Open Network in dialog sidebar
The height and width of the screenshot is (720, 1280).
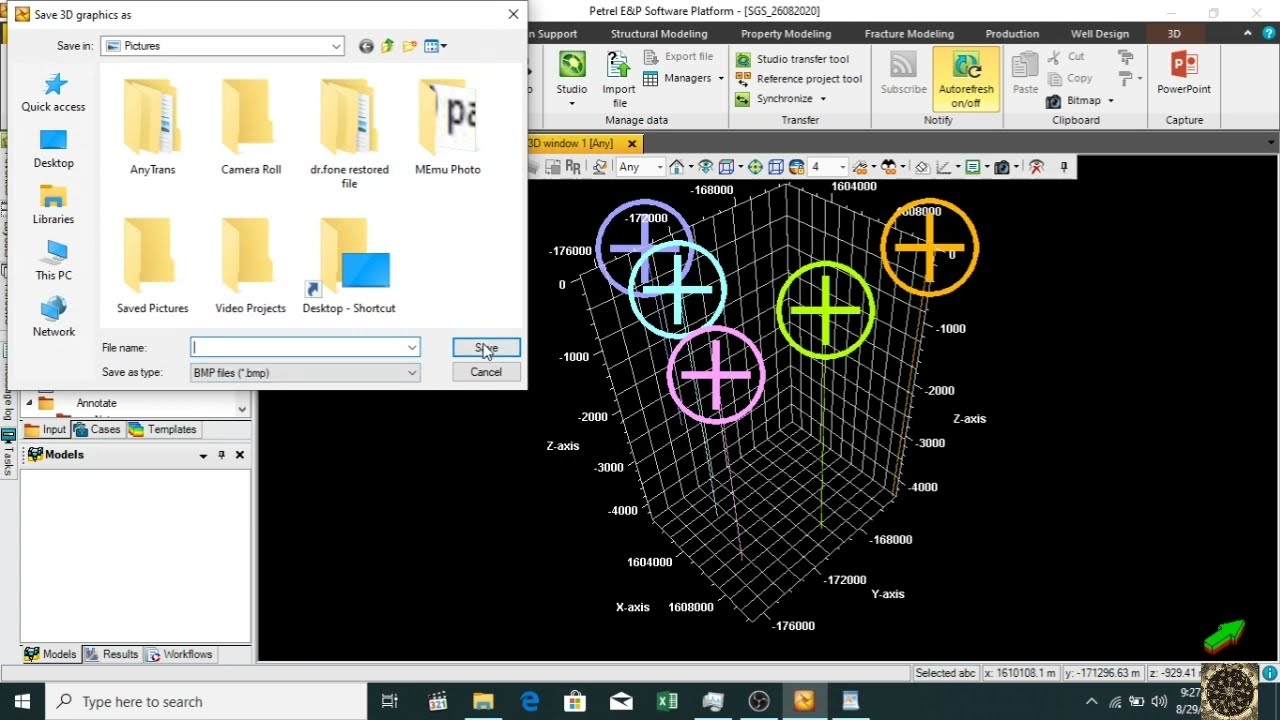coord(54,316)
